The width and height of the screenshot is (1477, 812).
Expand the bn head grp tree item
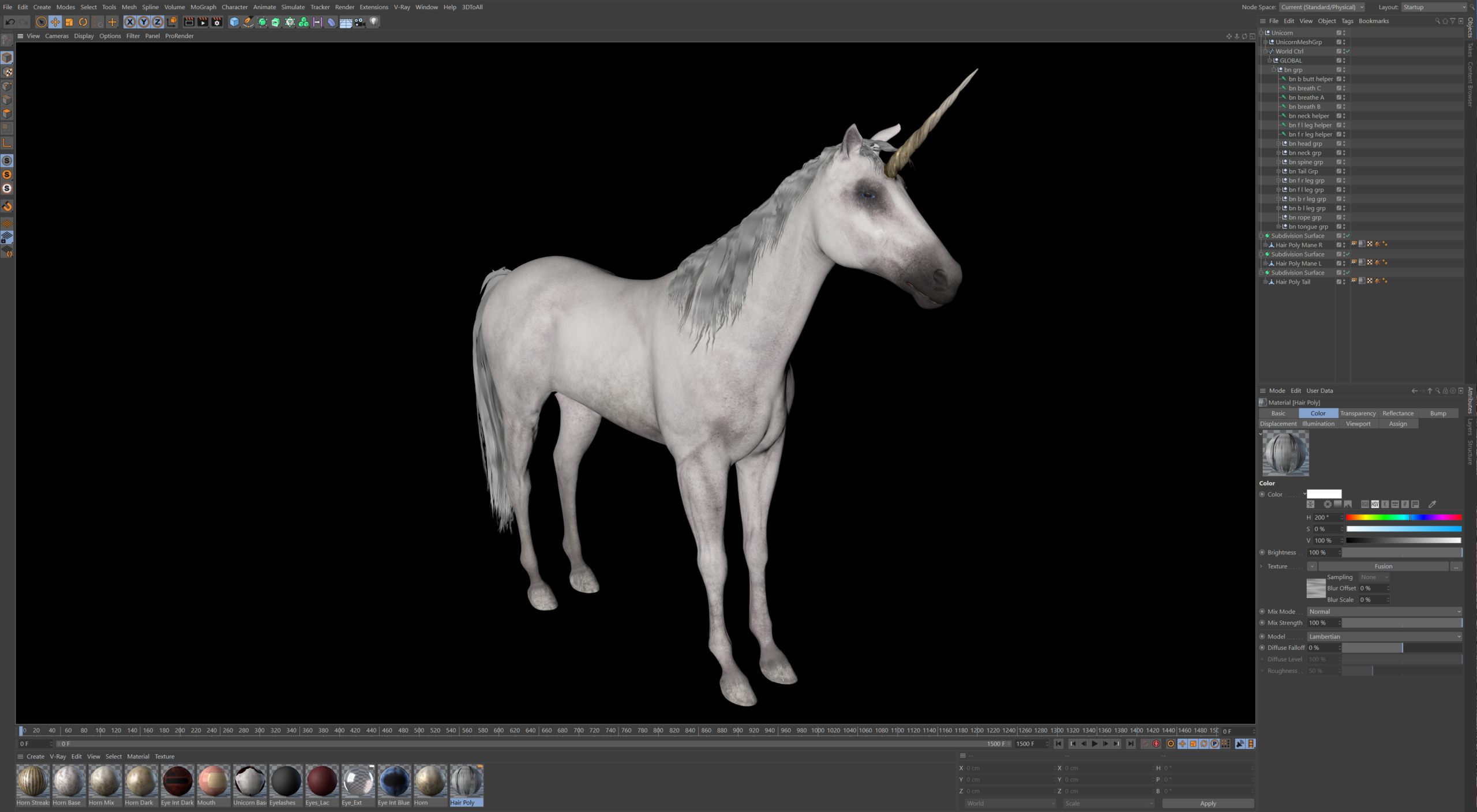(1278, 144)
